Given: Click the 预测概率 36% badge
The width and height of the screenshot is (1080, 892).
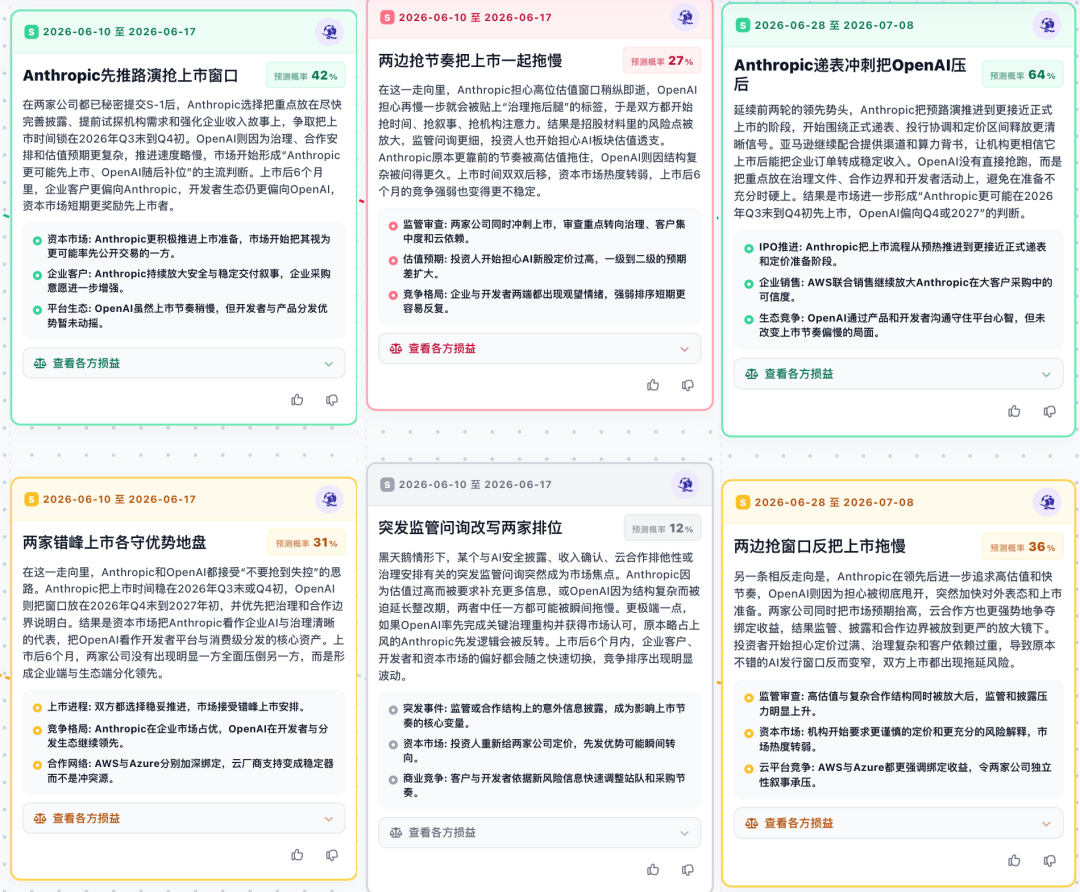Looking at the screenshot, I should (1023, 547).
